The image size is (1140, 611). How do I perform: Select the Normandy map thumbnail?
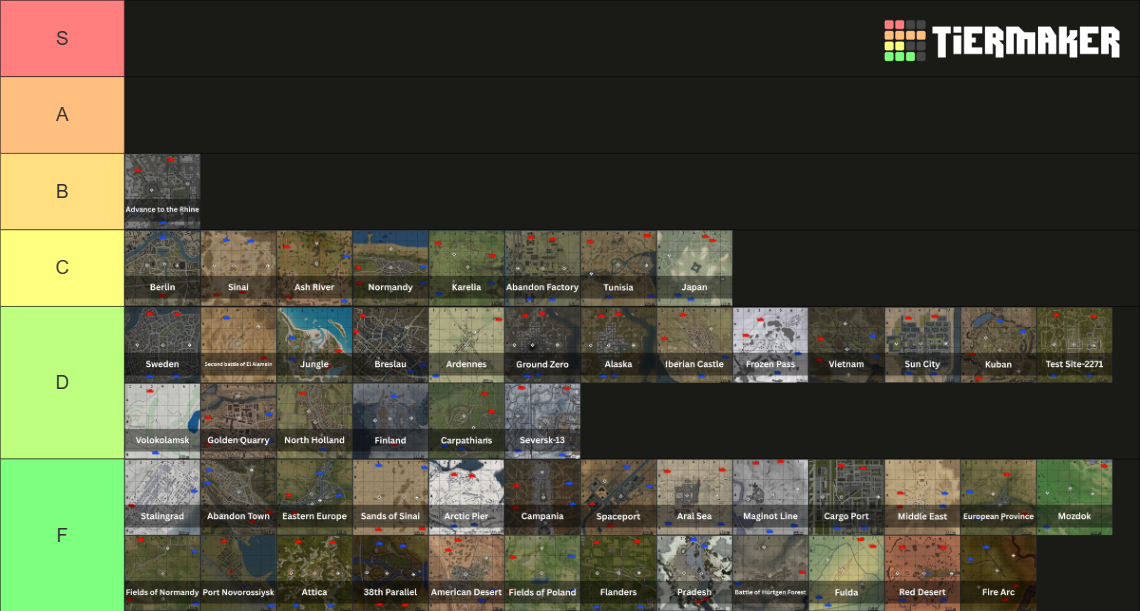[390, 268]
